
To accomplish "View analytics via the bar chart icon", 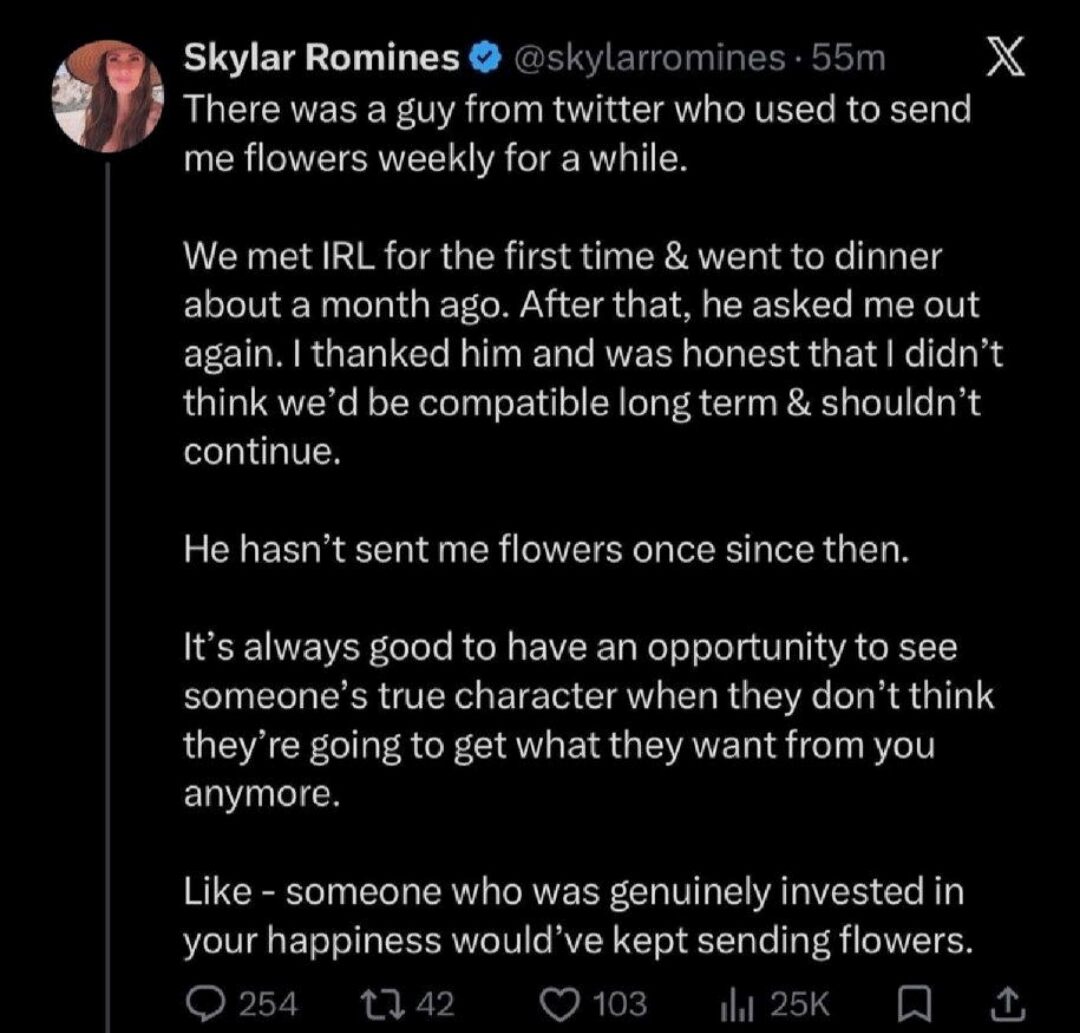I will [735, 1005].
